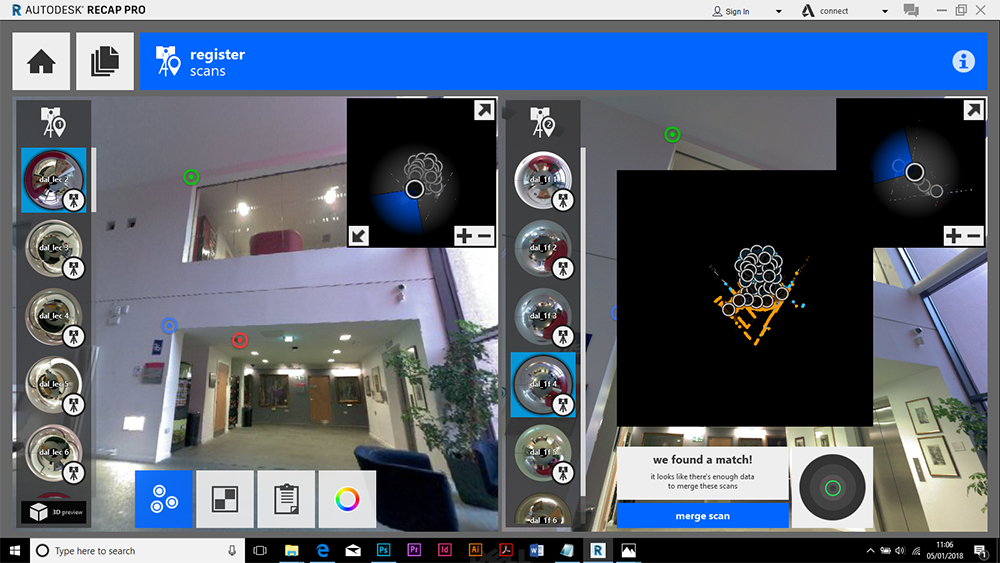
Task: Open the registration report clipboard icon
Action: (x=286, y=499)
